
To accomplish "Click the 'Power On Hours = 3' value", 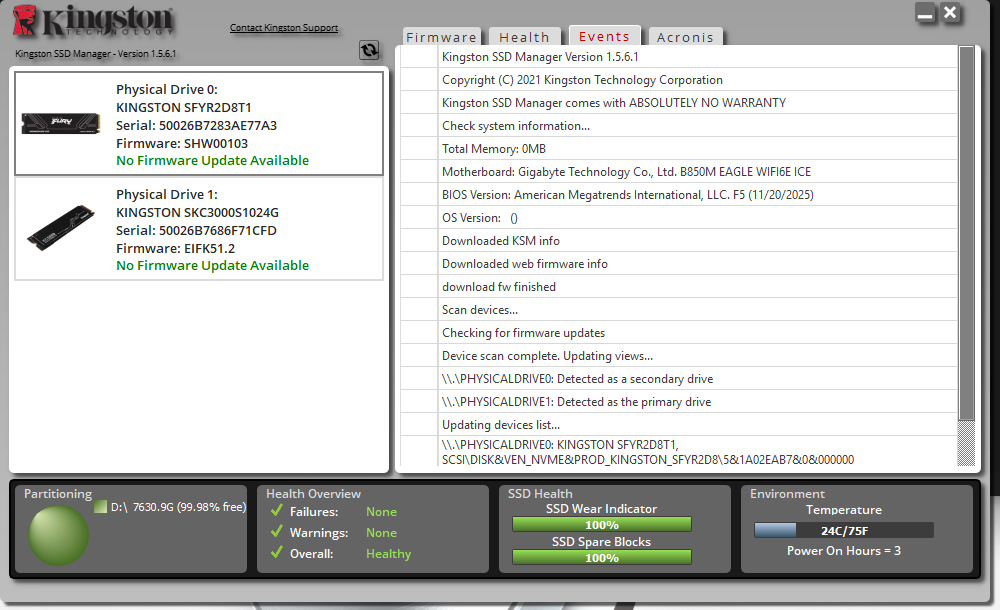I will point(844,551).
